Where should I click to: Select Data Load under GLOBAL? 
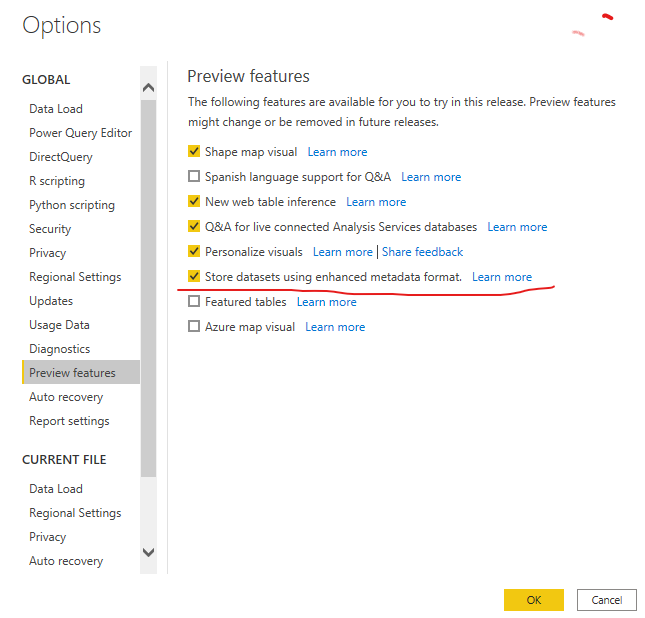click(x=56, y=109)
